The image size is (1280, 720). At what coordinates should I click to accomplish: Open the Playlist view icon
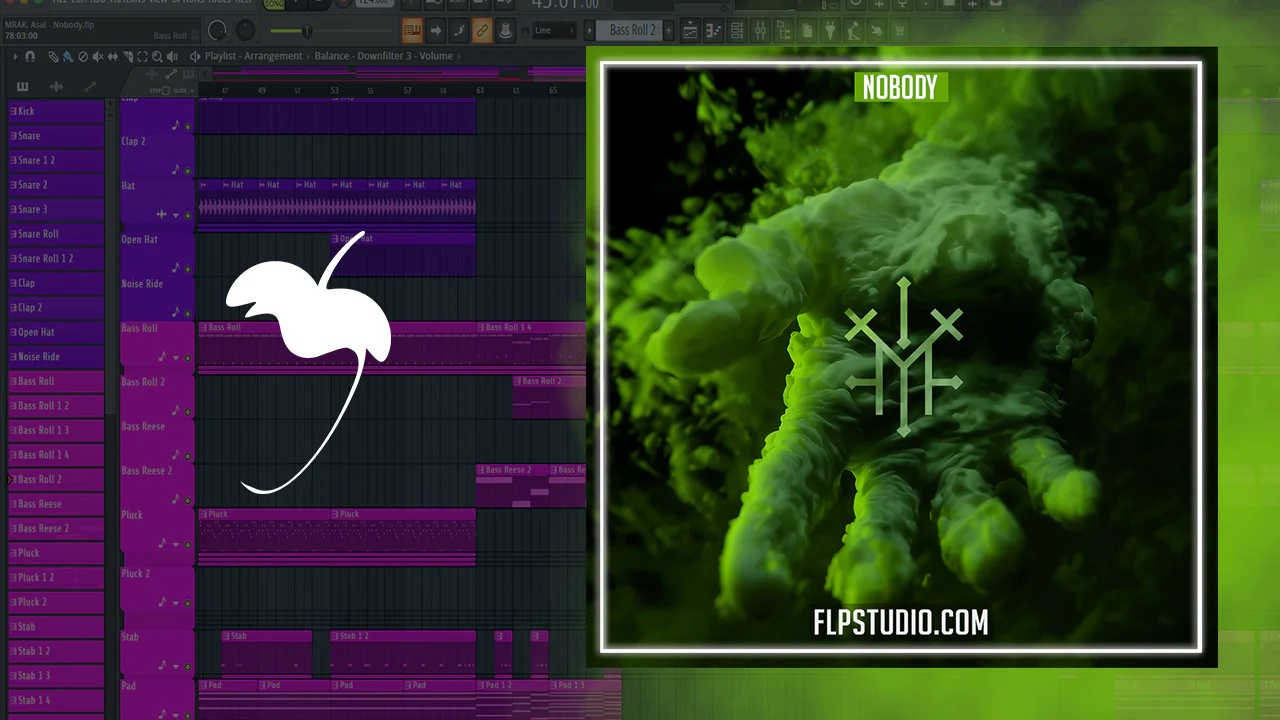[690, 30]
